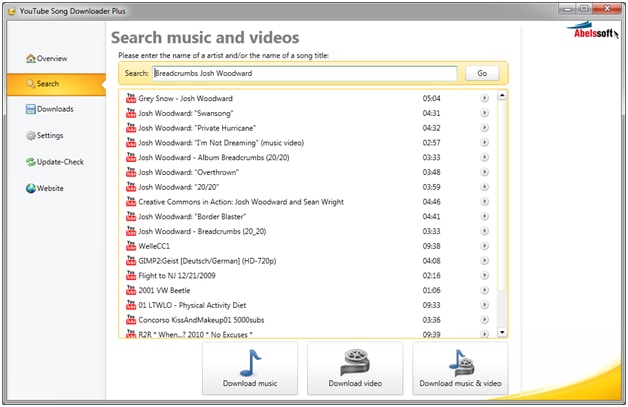Viewport: 628px width, 407px height.
Task: Preview play WelleCC1 result
Action: (484, 246)
